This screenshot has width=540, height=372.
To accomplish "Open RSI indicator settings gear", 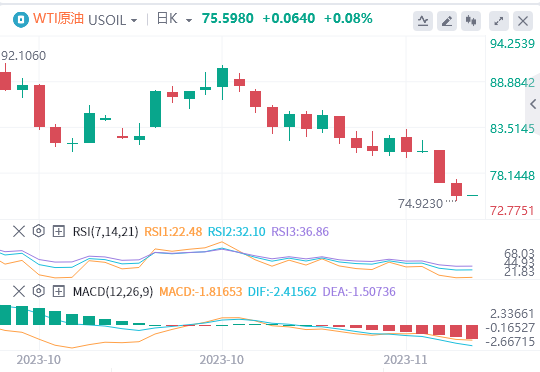I will point(39,231).
